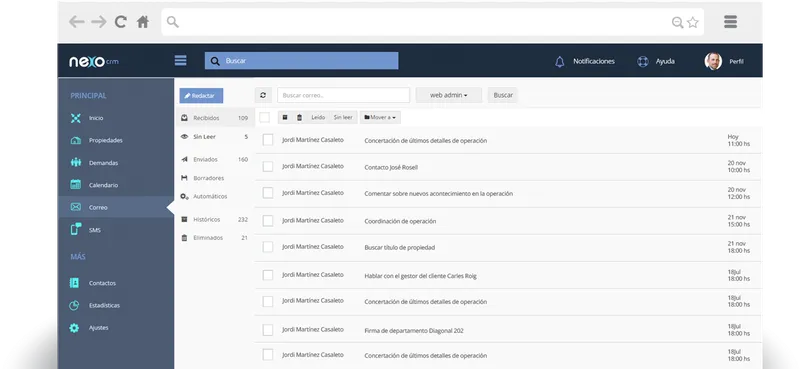Click the Buscar button next to web admin

point(503,95)
